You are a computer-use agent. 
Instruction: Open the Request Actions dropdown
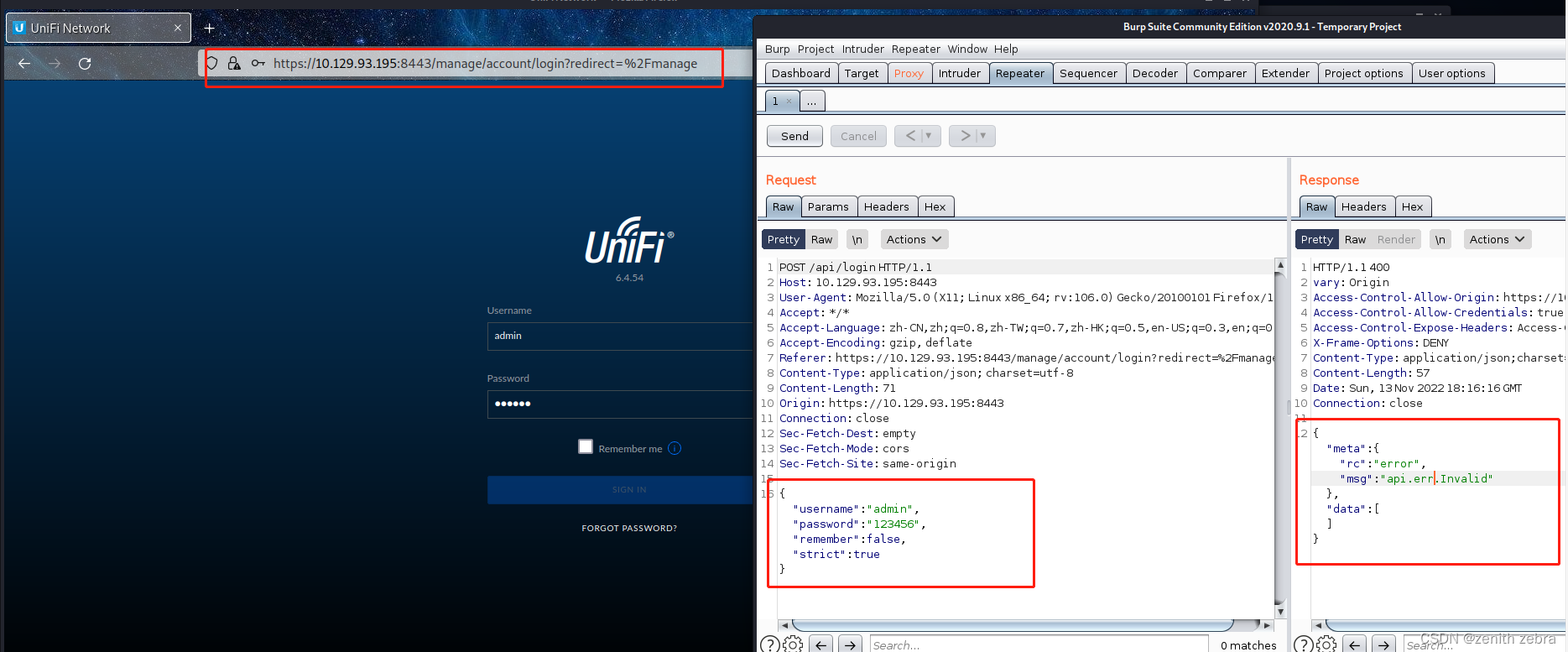point(914,240)
